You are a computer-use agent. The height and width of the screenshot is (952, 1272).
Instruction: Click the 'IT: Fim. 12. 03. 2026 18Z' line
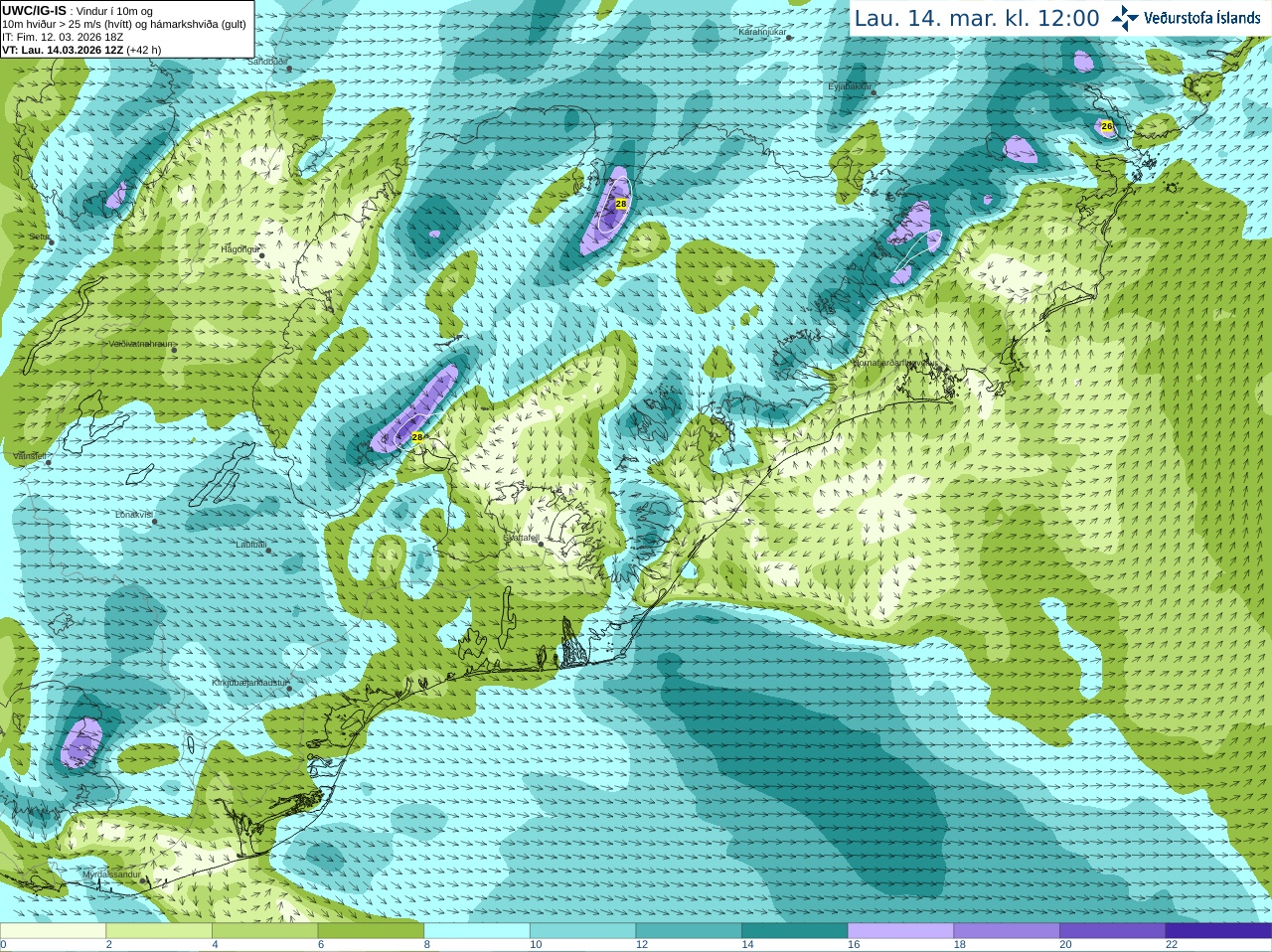pyautogui.click(x=63, y=37)
